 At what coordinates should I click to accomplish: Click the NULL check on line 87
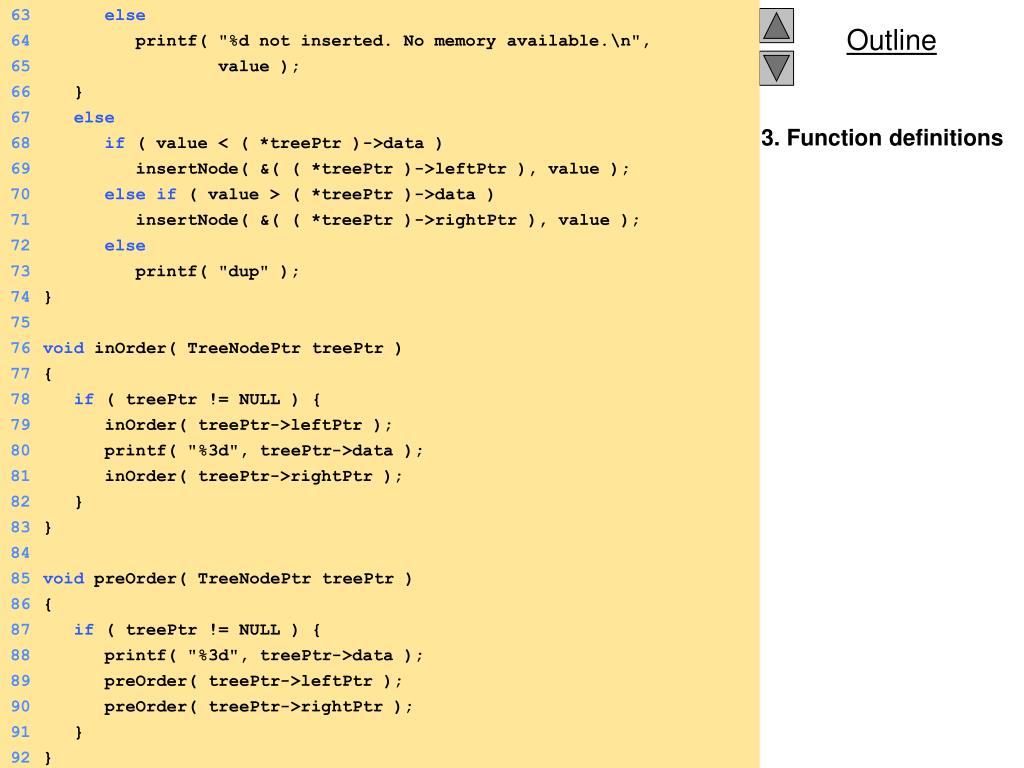(202, 630)
